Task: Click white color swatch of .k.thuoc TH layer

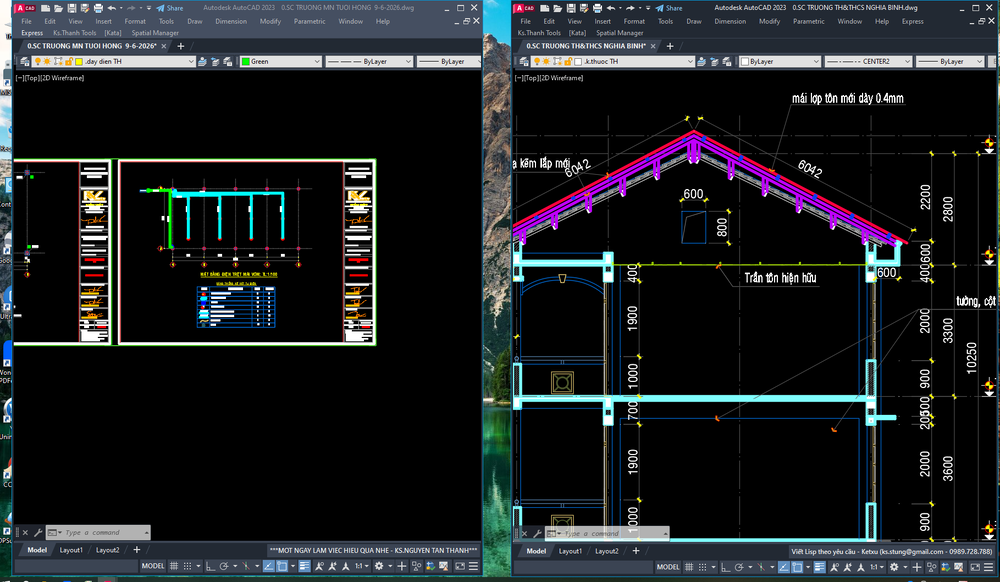Action: (578, 62)
